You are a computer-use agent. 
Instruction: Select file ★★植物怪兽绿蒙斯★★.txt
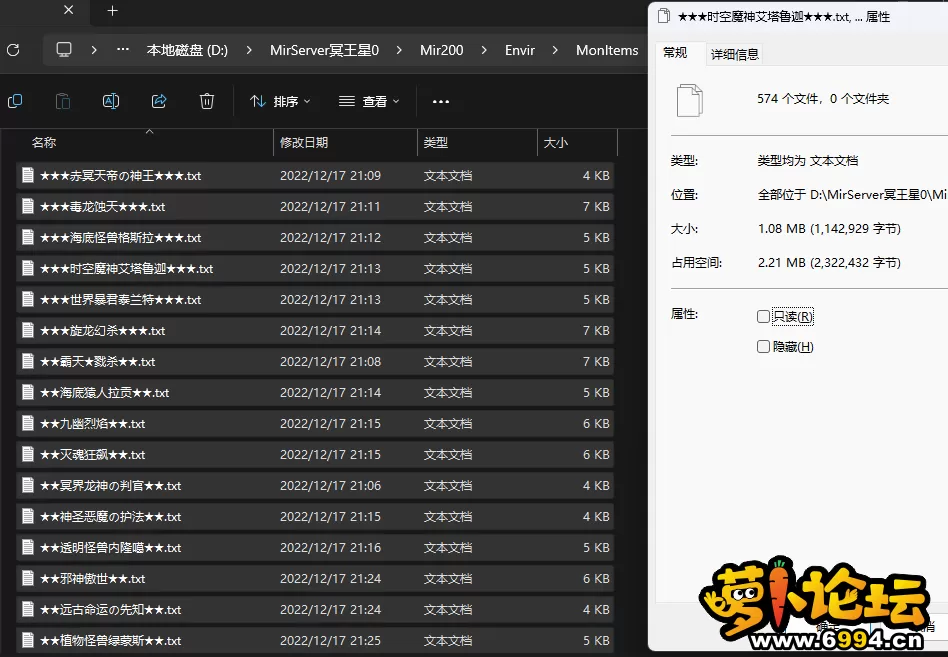(x=315, y=641)
